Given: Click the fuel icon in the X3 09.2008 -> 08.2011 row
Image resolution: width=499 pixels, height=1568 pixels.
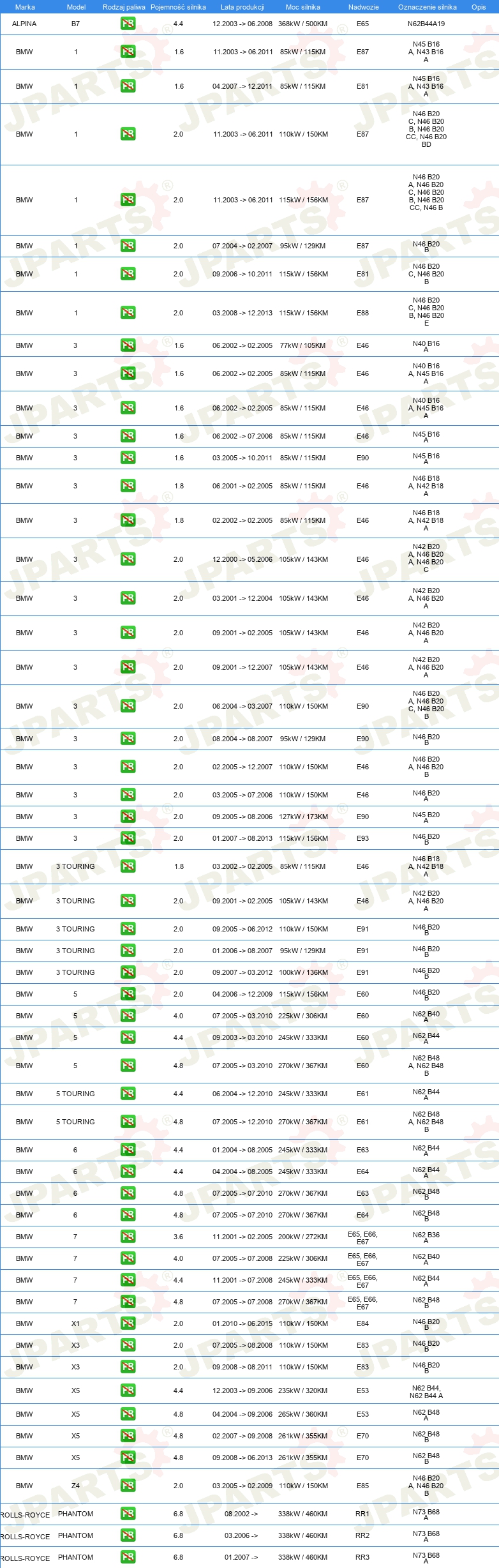Looking at the screenshot, I should (128, 1367).
